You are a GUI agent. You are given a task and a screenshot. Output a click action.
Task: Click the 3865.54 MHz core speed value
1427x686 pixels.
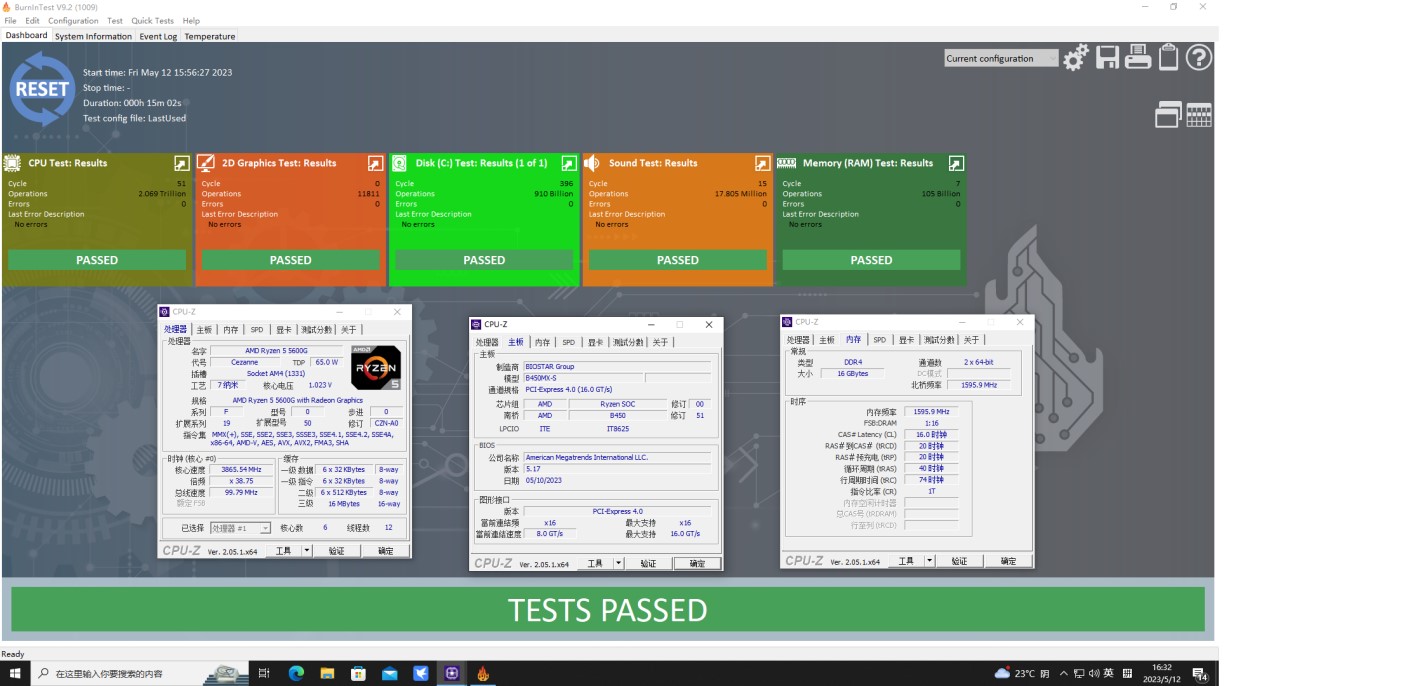pyautogui.click(x=240, y=469)
